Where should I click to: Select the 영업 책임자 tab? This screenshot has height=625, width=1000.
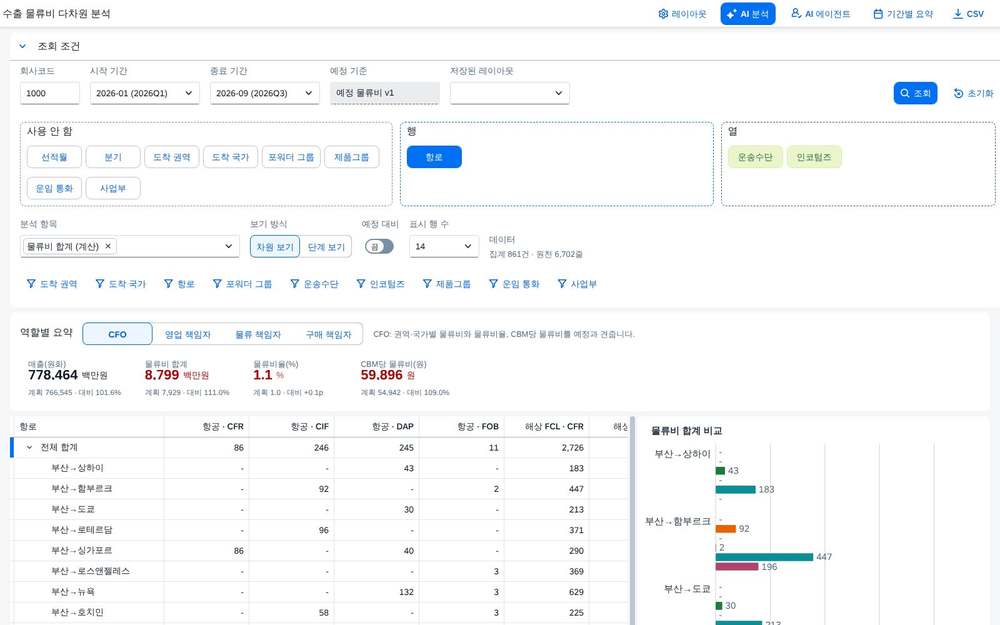point(188,334)
